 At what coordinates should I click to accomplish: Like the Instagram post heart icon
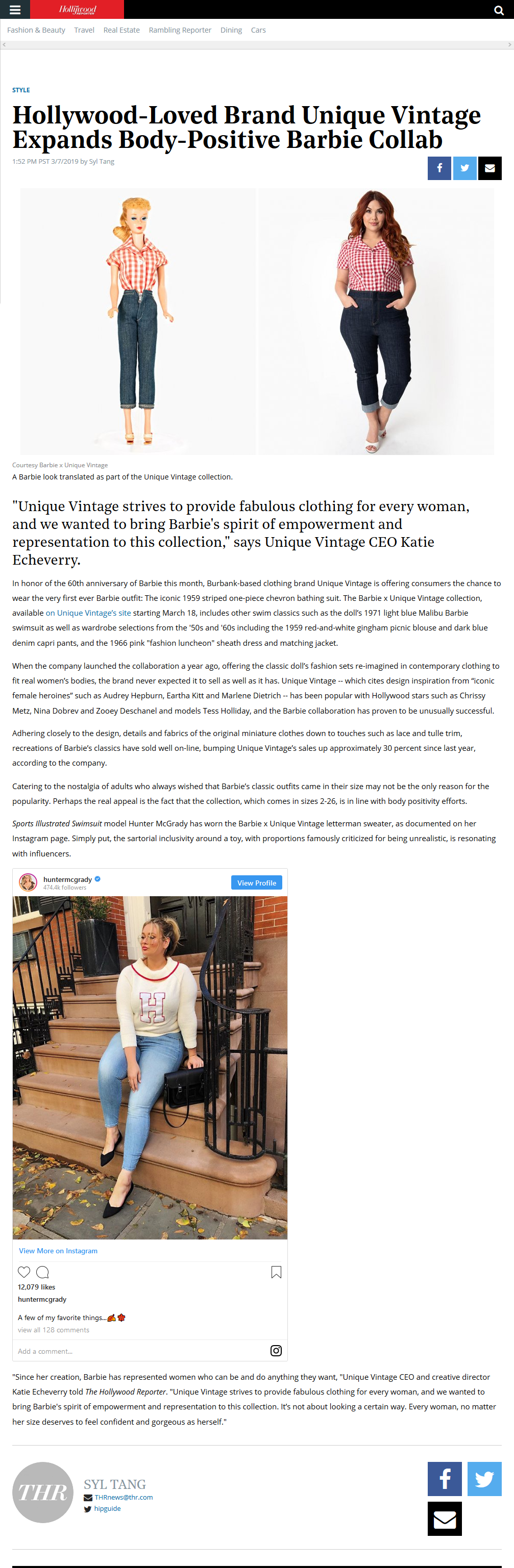24,1272
